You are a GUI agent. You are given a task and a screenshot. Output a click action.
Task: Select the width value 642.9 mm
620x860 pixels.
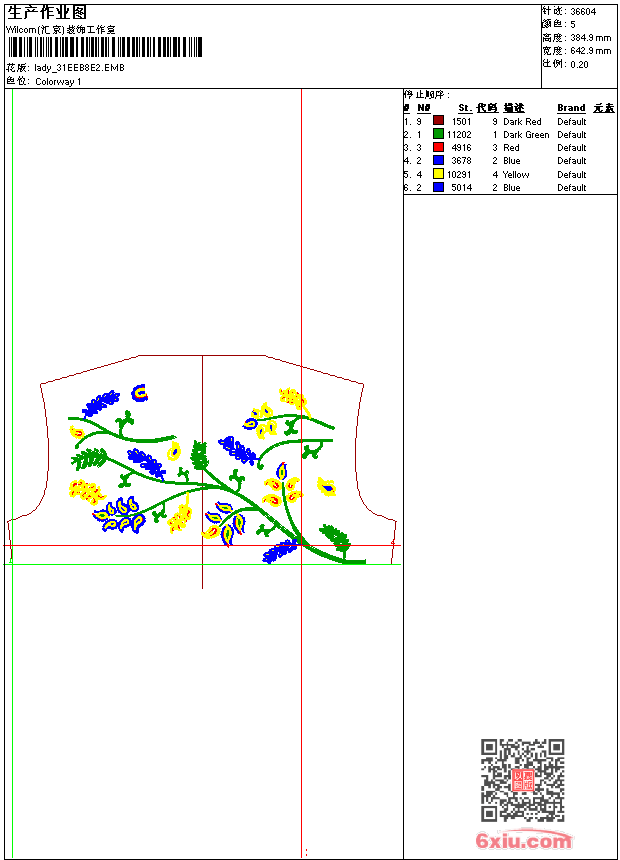point(590,51)
